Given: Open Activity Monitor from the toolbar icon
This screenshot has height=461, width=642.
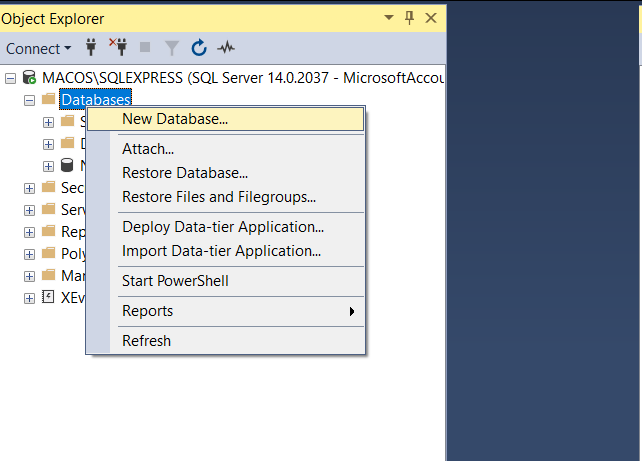Looking at the screenshot, I should tap(226, 48).
